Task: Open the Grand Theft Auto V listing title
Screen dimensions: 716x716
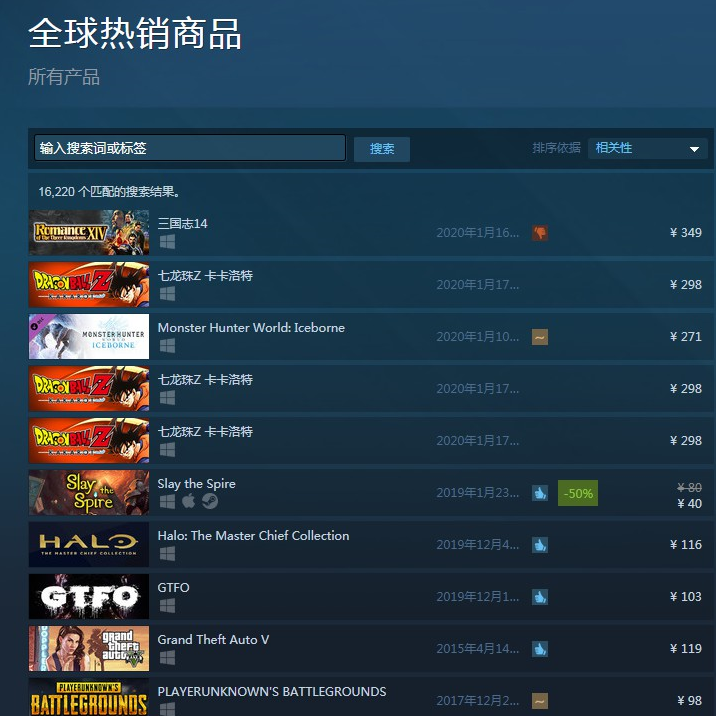Action: [213, 640]
